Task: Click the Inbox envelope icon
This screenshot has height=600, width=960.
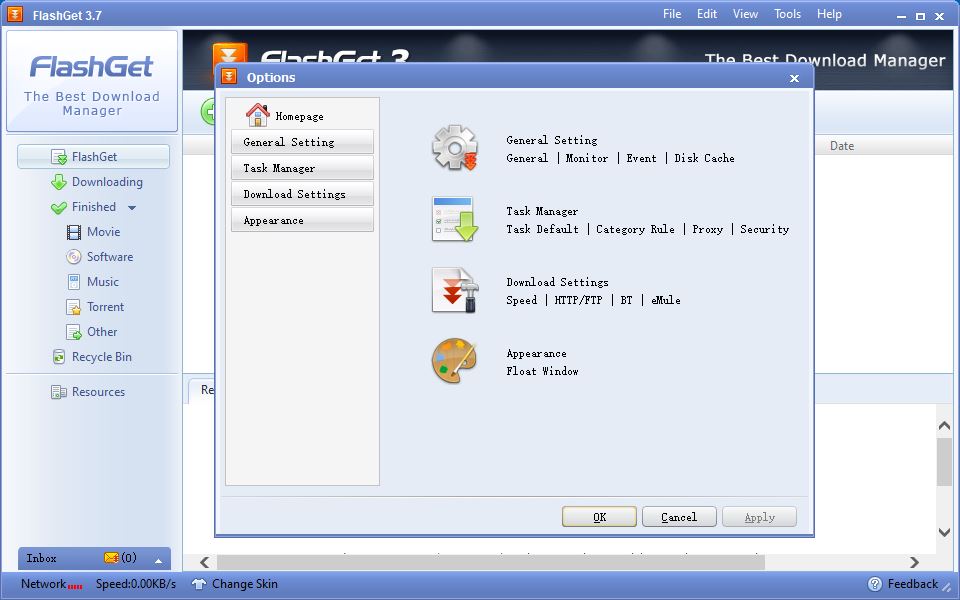Action: point(111,558)
